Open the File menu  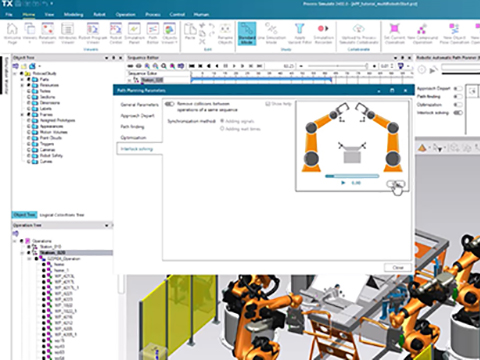9,14
